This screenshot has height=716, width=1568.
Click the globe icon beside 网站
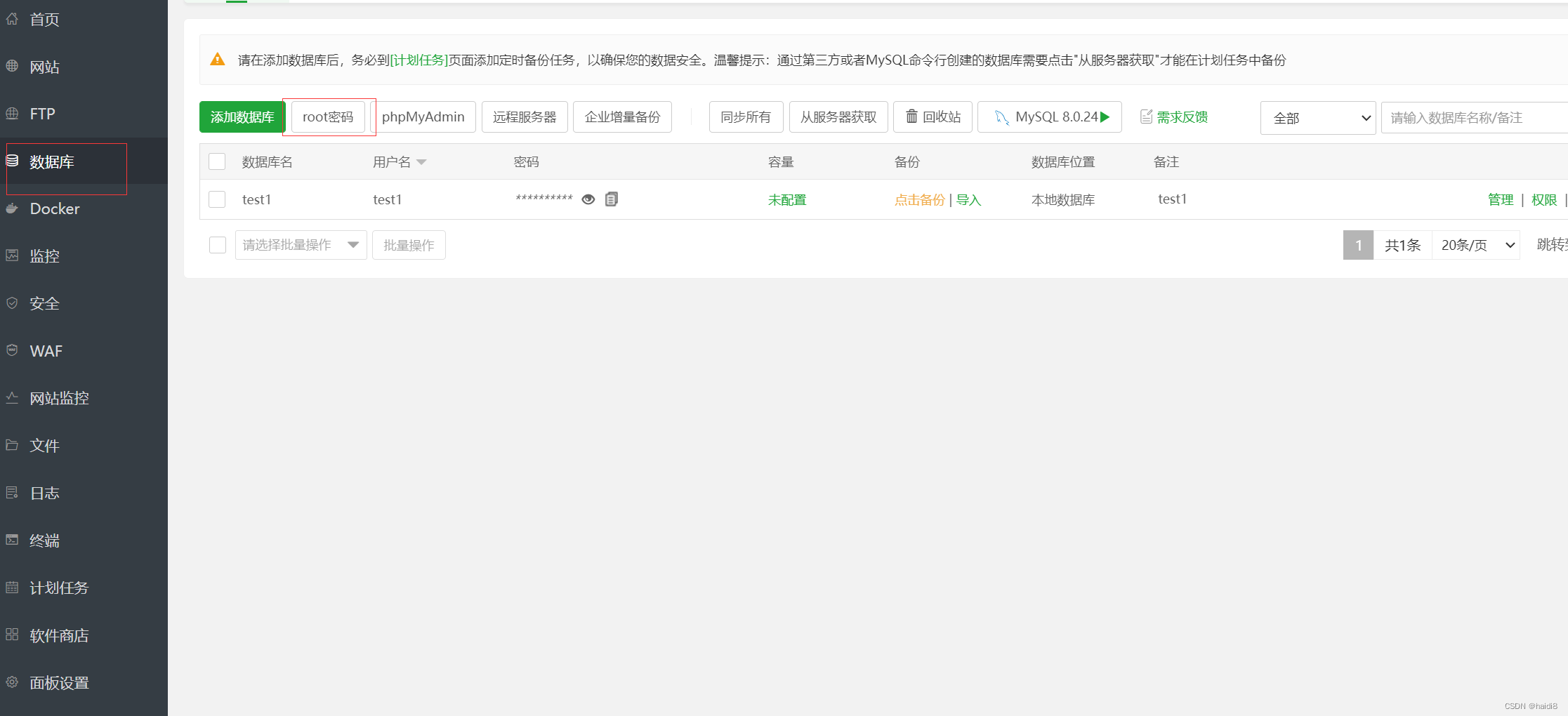[x=12, y=66]
